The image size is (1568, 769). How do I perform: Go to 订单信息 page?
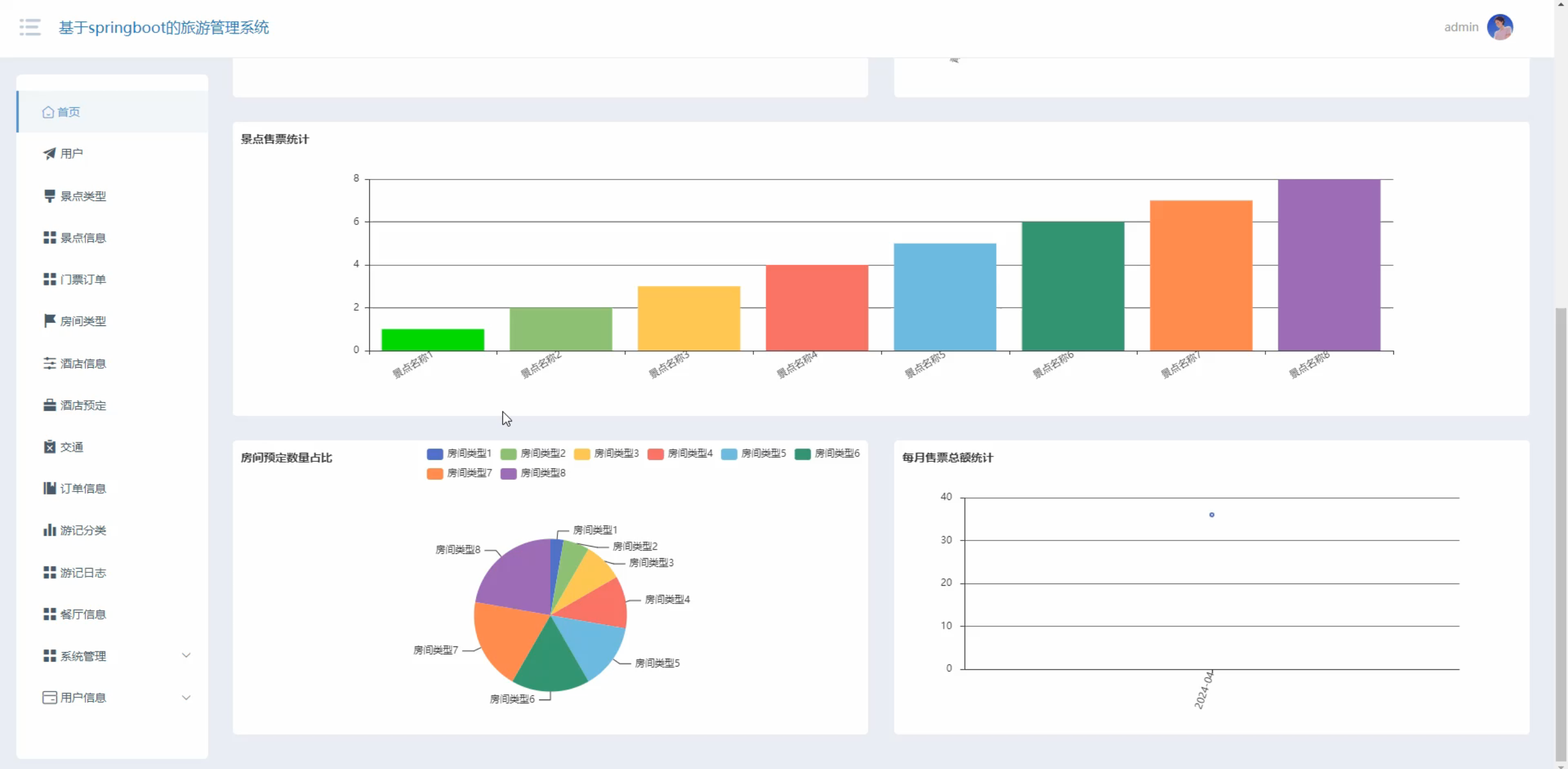pos(83,488)
